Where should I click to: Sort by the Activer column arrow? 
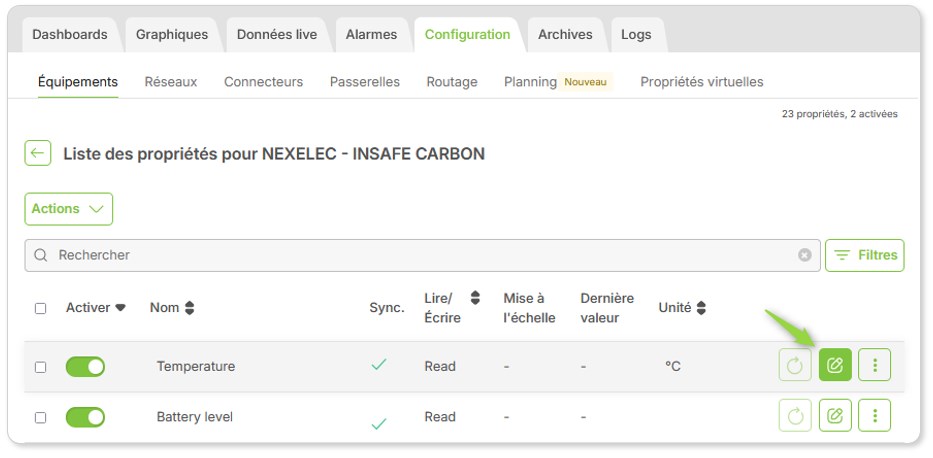click(x=120, y=308)
